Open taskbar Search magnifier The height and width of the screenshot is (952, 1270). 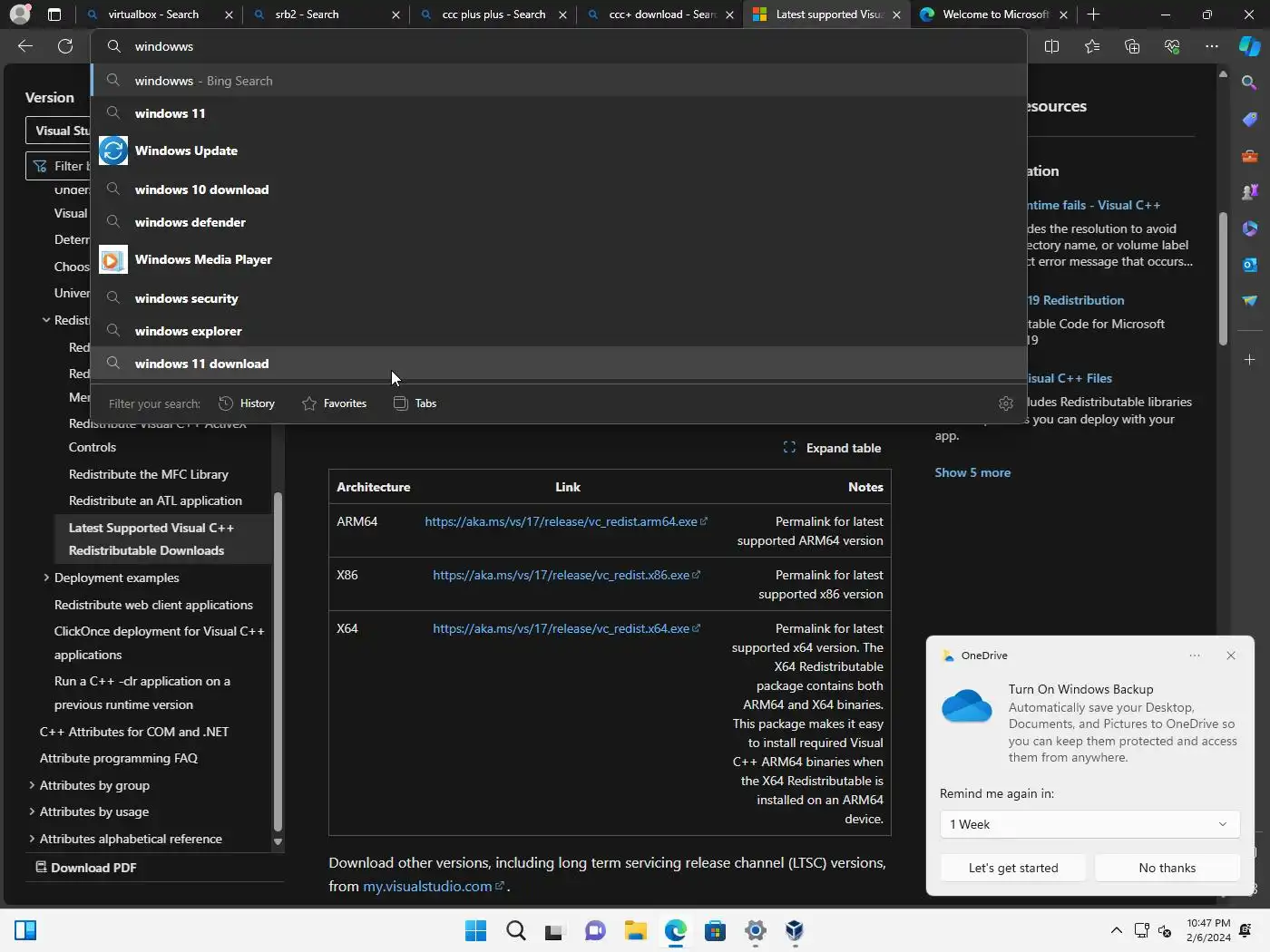[516, 931]
